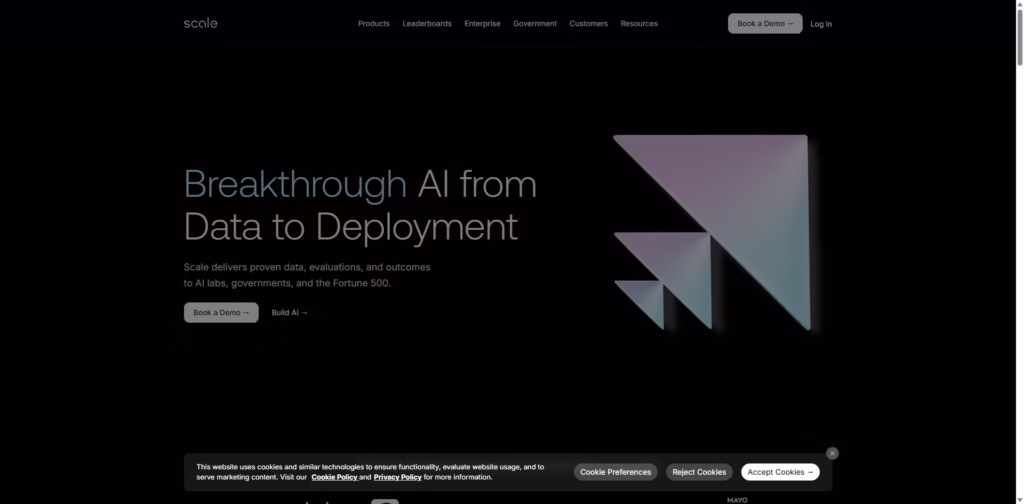Click the scrollbar up arrow
The height and width of the screenshot is (504, 1024).
coord(1018,5)
